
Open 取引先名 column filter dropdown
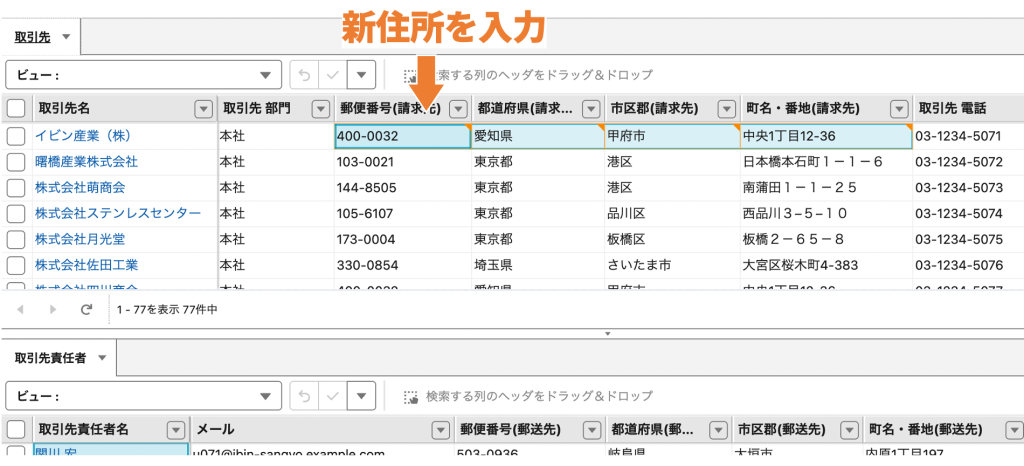click(204, 109)
